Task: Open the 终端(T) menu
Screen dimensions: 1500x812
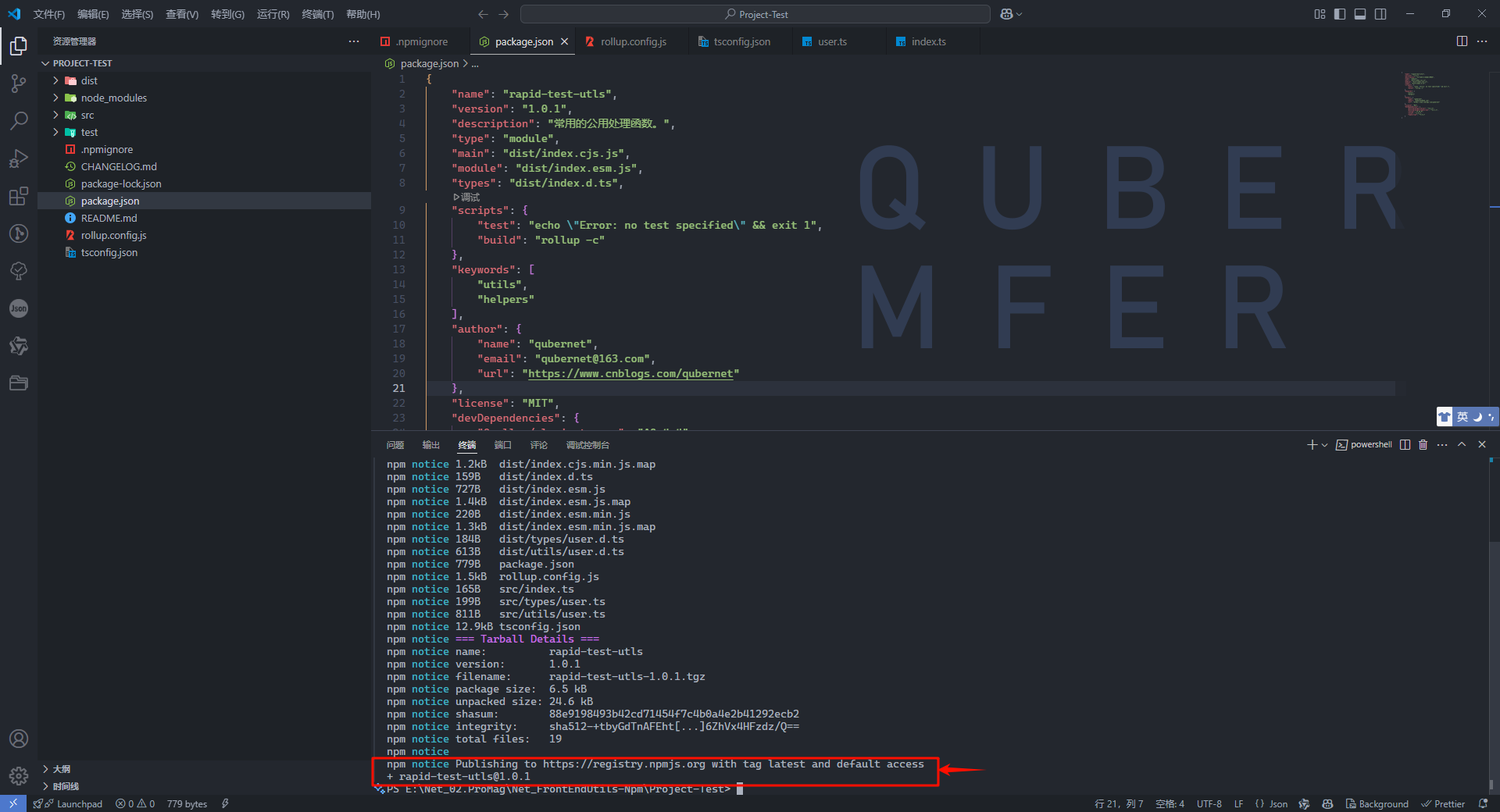Action: click(317, 14)
